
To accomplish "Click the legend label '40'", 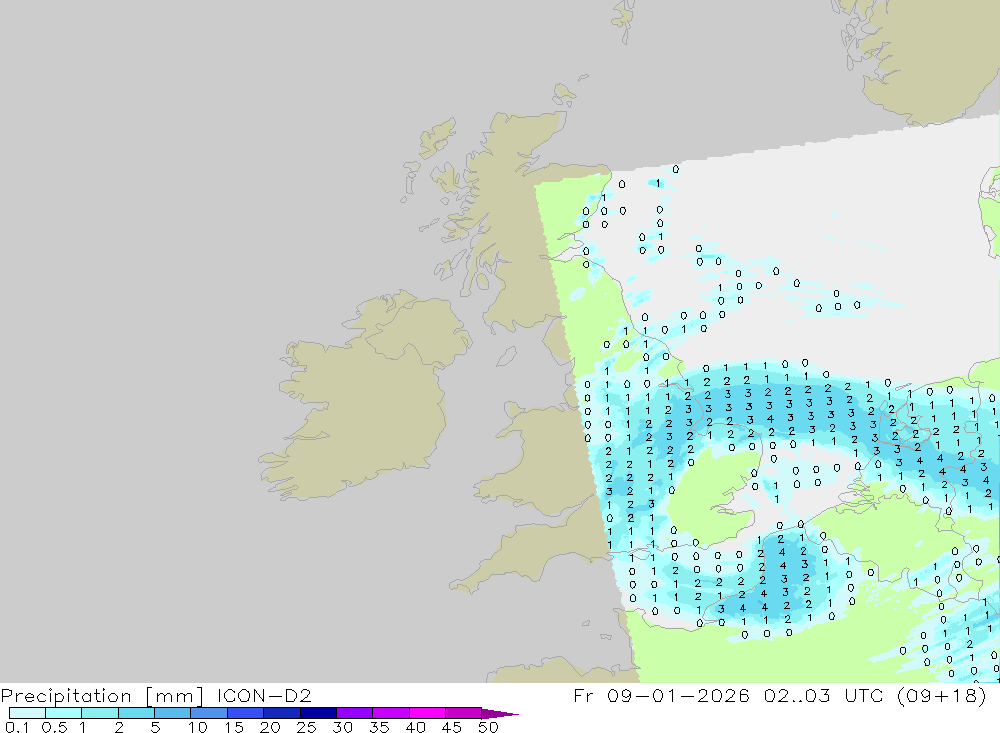I will click(415, 727).
